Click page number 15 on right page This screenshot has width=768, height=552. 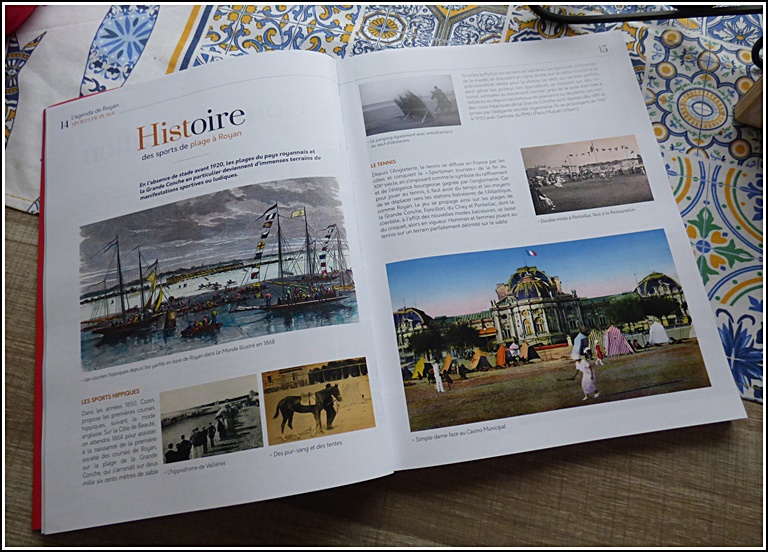click(x=602, y=47)
